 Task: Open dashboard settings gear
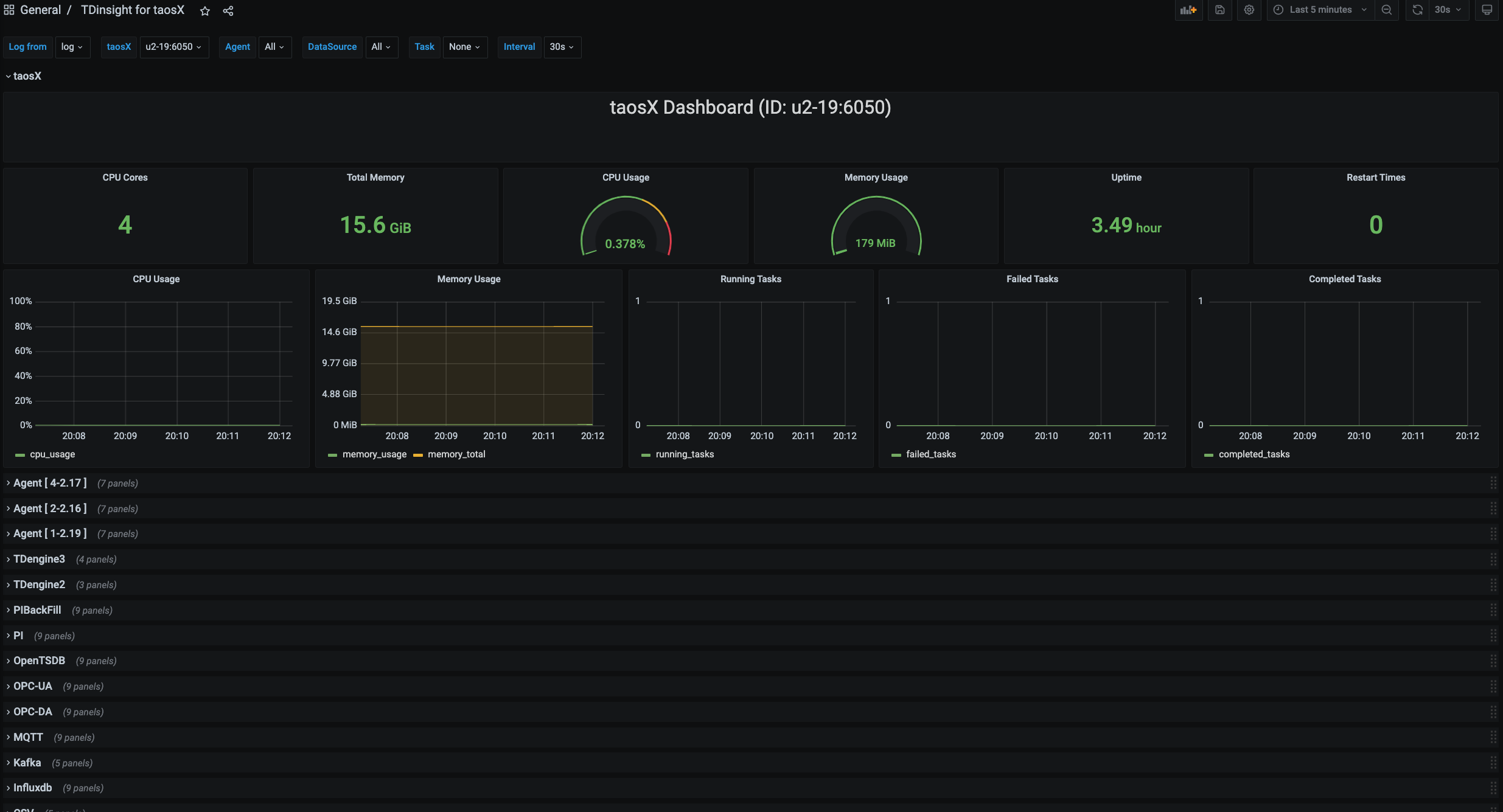point(1249,10)
